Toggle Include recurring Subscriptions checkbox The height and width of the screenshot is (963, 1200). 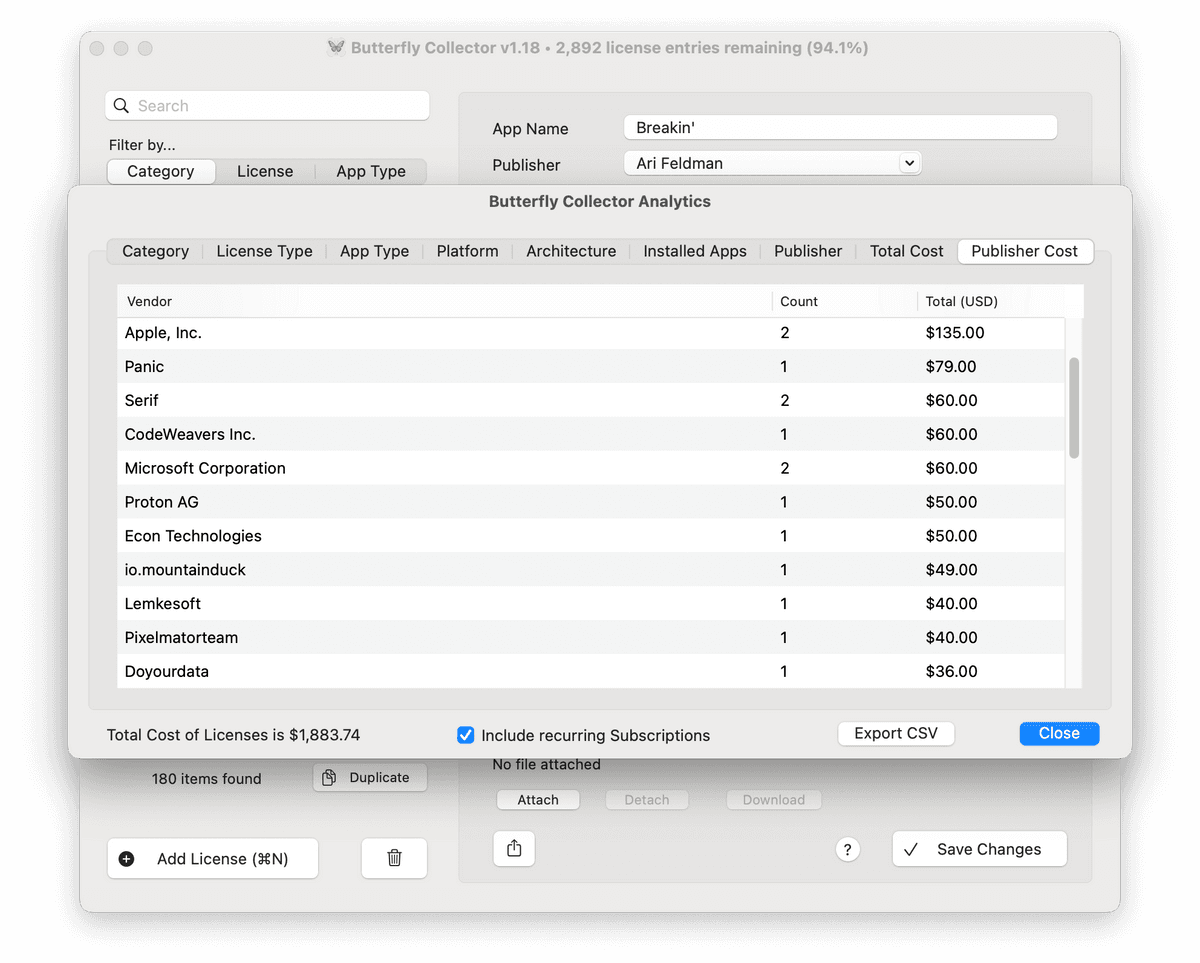pos(465,735)
